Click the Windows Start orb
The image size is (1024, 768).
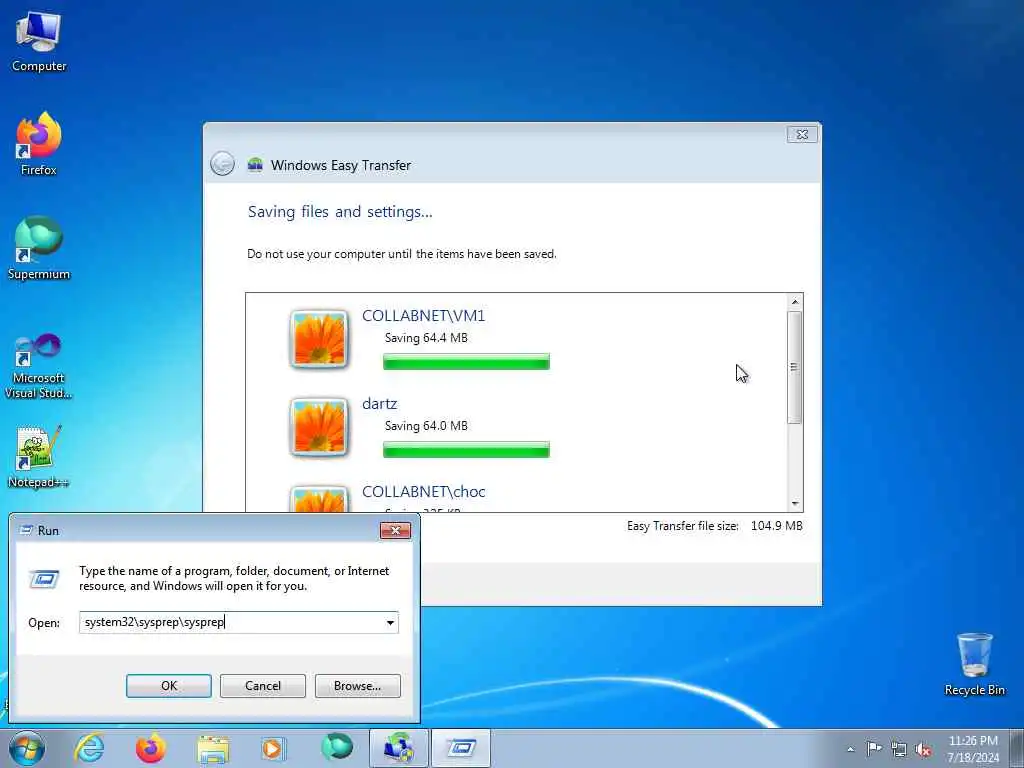click(27, 748)
